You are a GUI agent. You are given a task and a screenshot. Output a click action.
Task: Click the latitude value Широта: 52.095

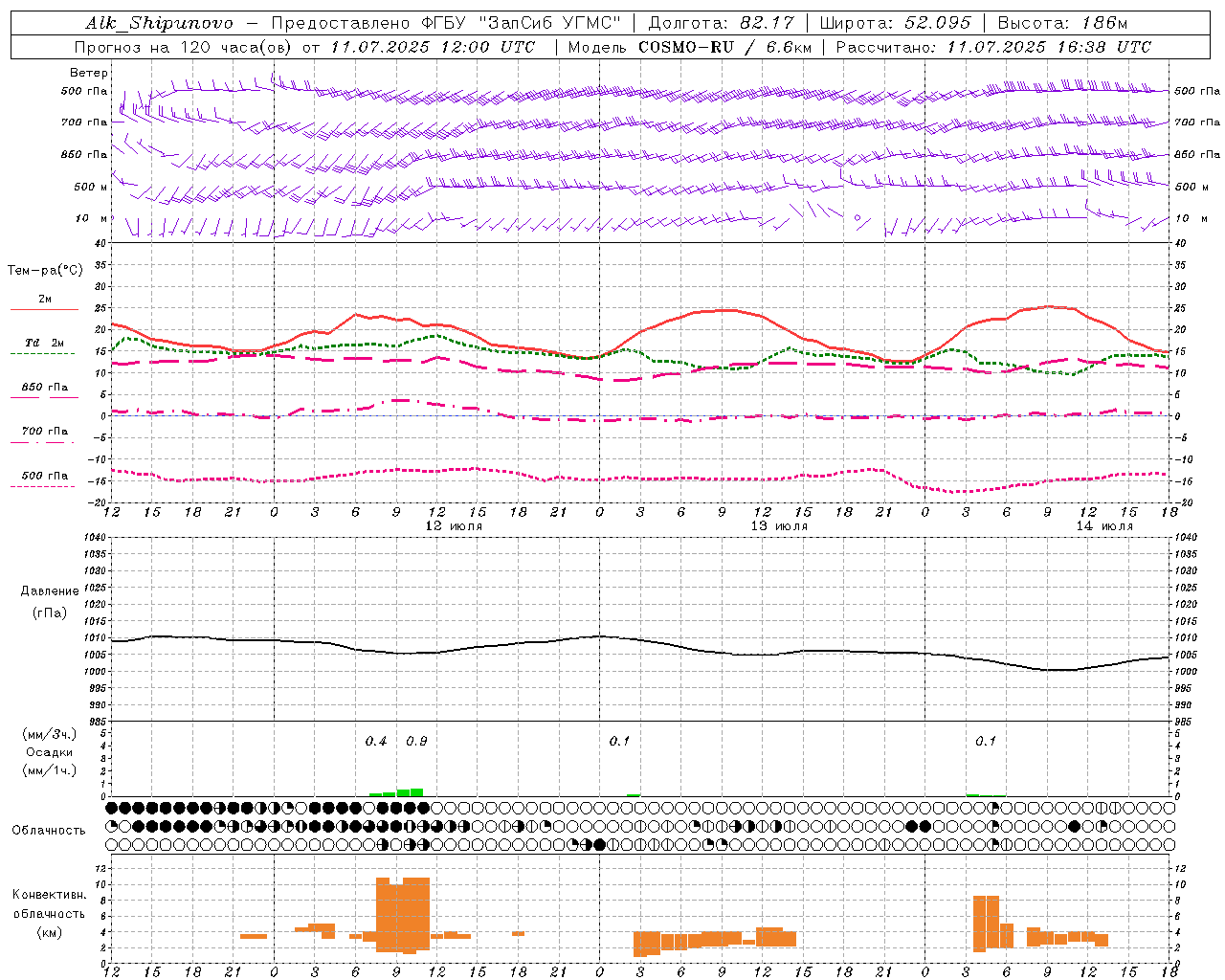tap(897, 23)
